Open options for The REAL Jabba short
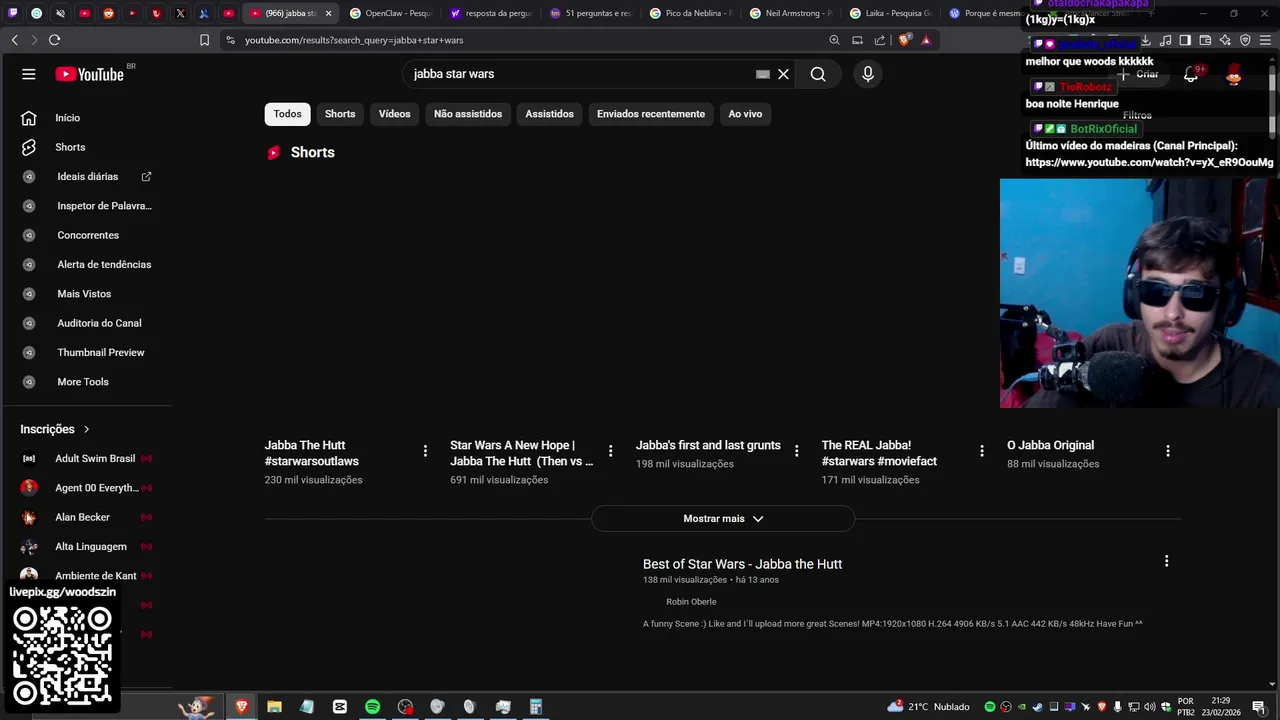The width and height of the screenshot is (1280, 720). click(982, 451)
